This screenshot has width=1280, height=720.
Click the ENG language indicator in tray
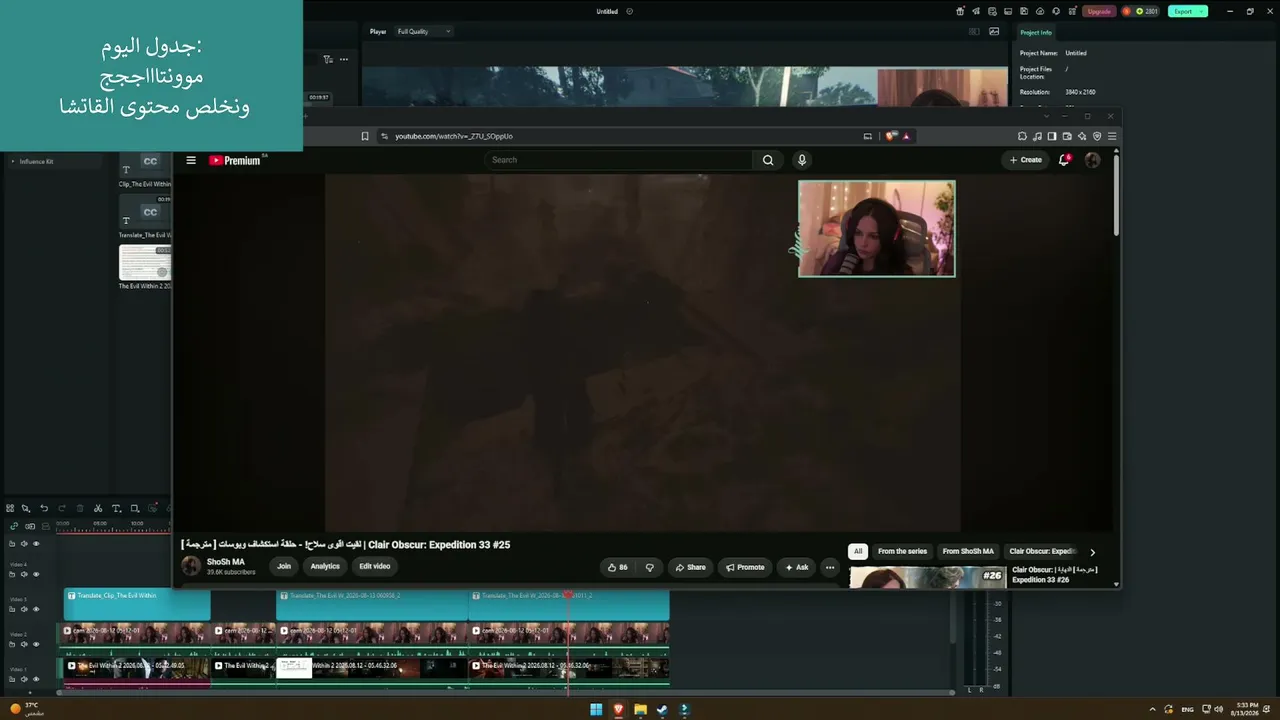point(1188,710)
